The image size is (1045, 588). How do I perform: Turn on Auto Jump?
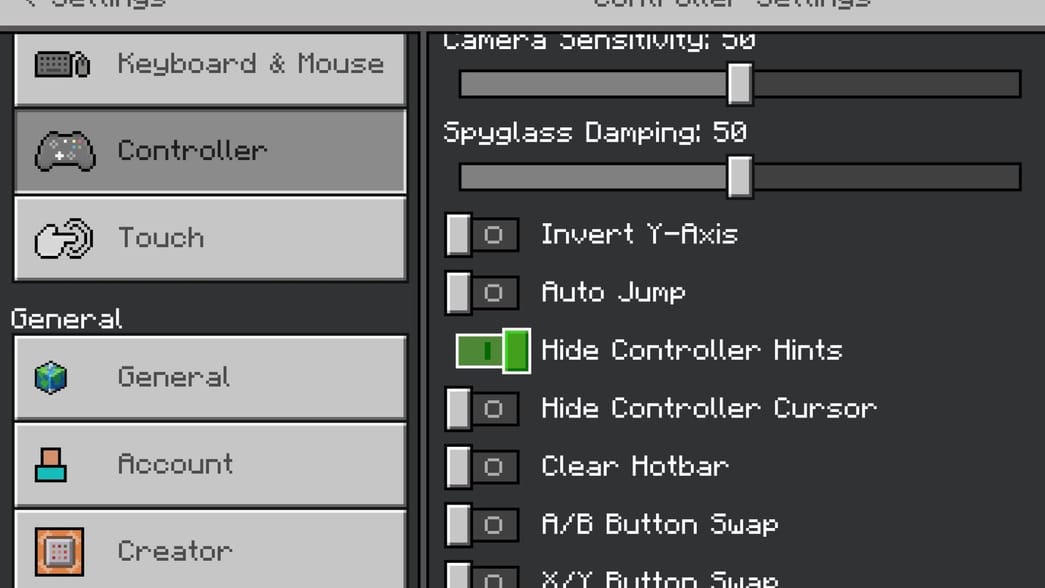(482, 292)
